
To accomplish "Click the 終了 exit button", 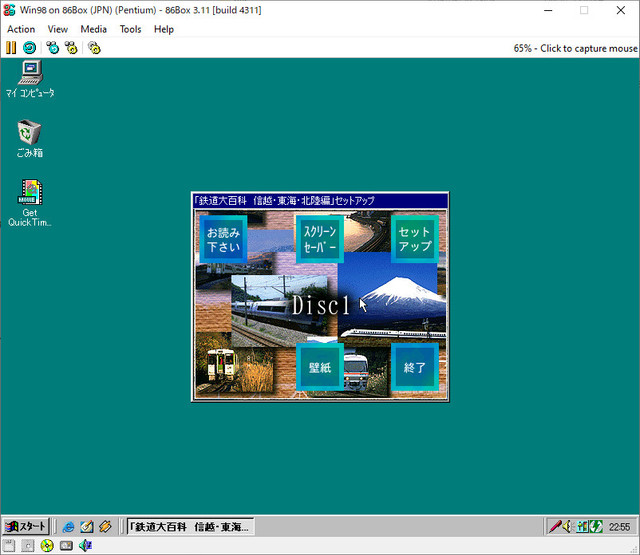I will pos(415,367).
